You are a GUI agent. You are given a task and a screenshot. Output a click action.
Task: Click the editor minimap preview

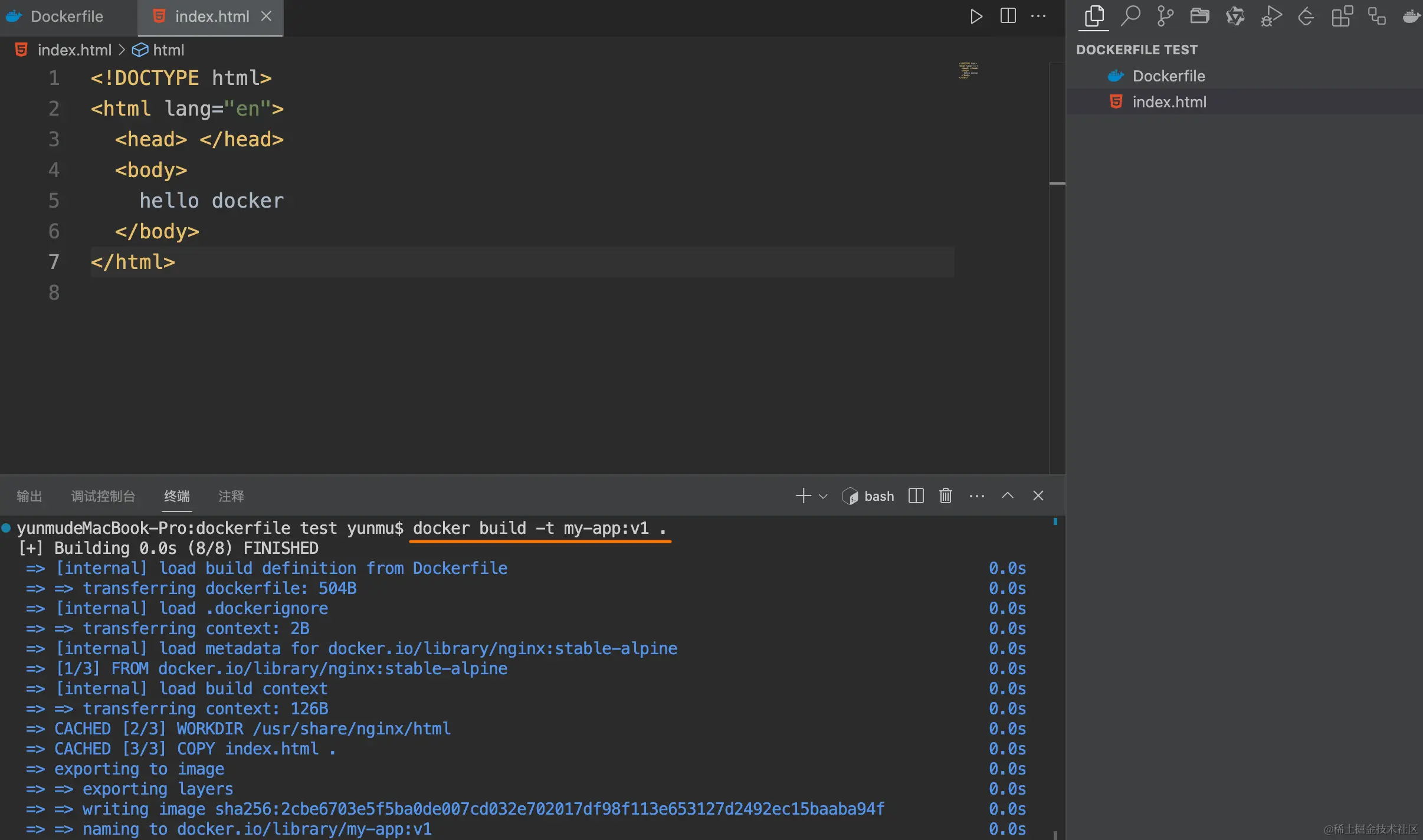(x=968, y=70)
